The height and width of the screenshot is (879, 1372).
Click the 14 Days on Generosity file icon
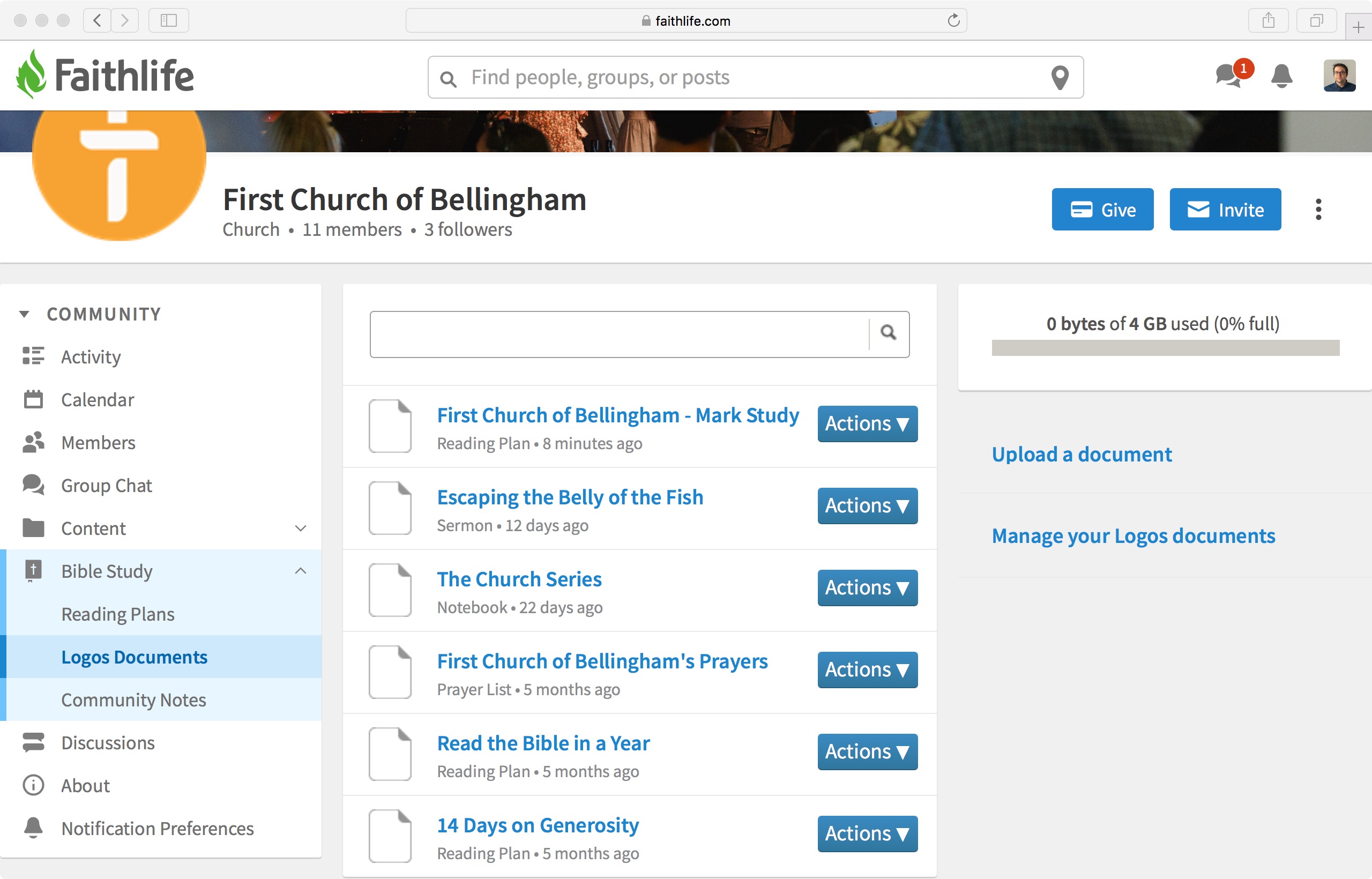(x=390, y=836)
